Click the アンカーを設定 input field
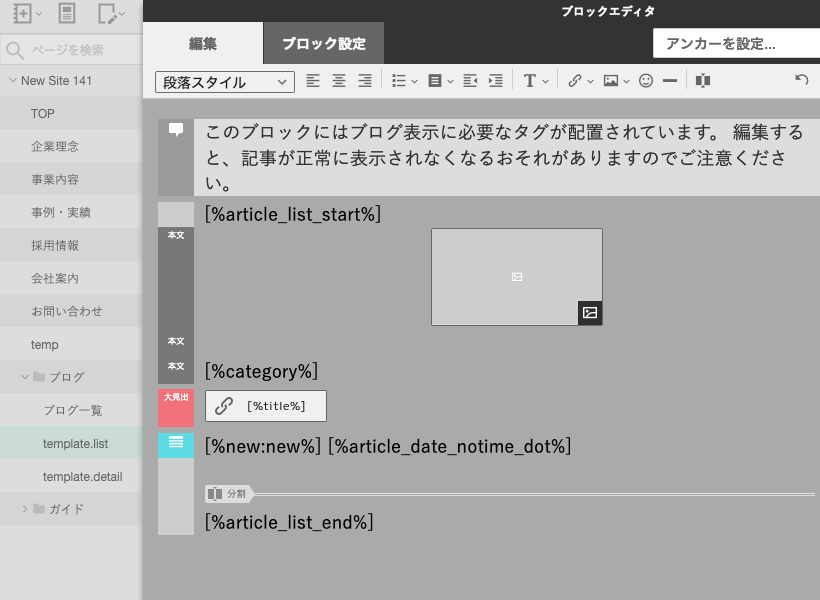This screenshot has height=600, width=820. pos(736,43)
